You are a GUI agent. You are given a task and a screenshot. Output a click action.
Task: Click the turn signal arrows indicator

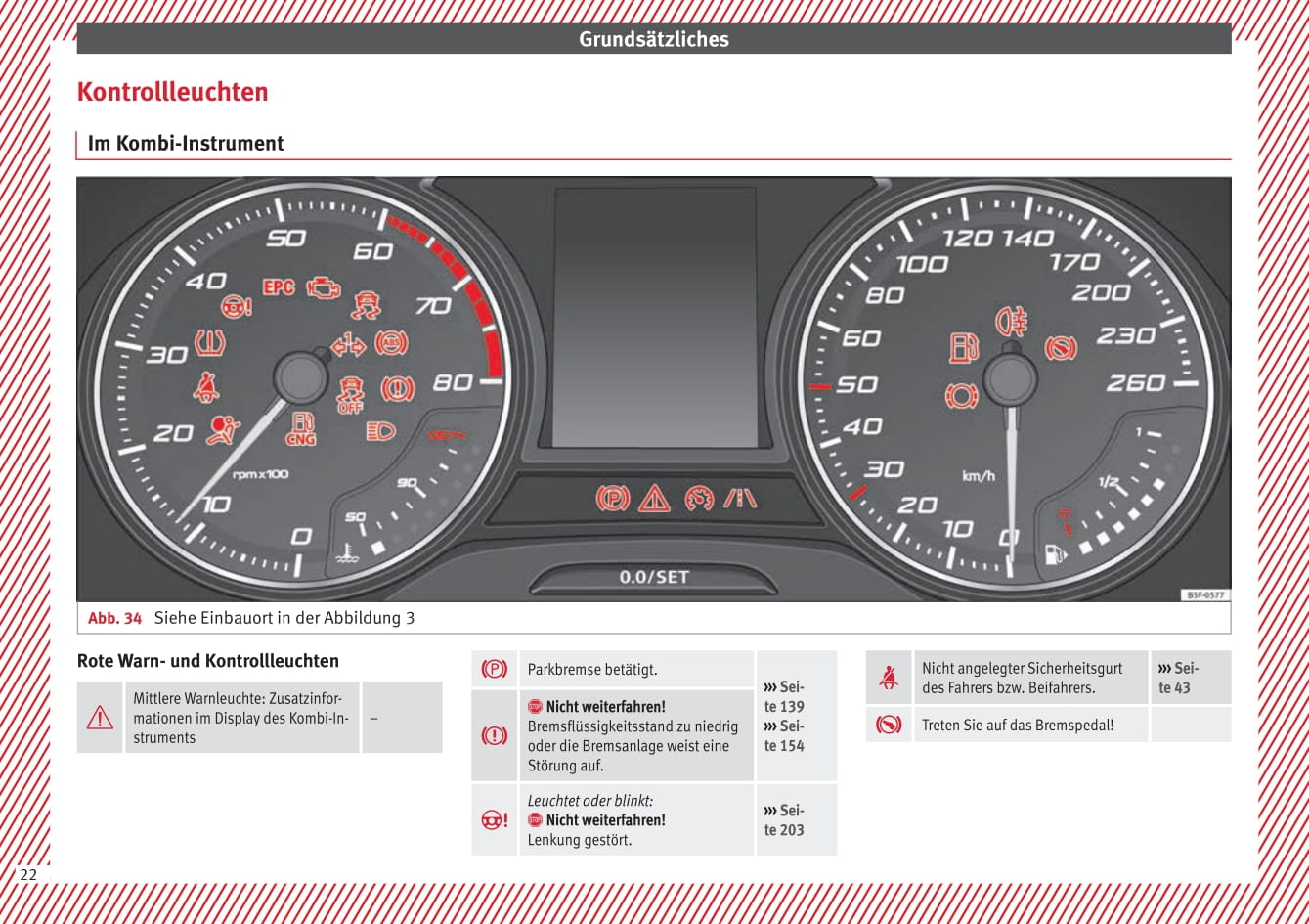tap(348, 345)
